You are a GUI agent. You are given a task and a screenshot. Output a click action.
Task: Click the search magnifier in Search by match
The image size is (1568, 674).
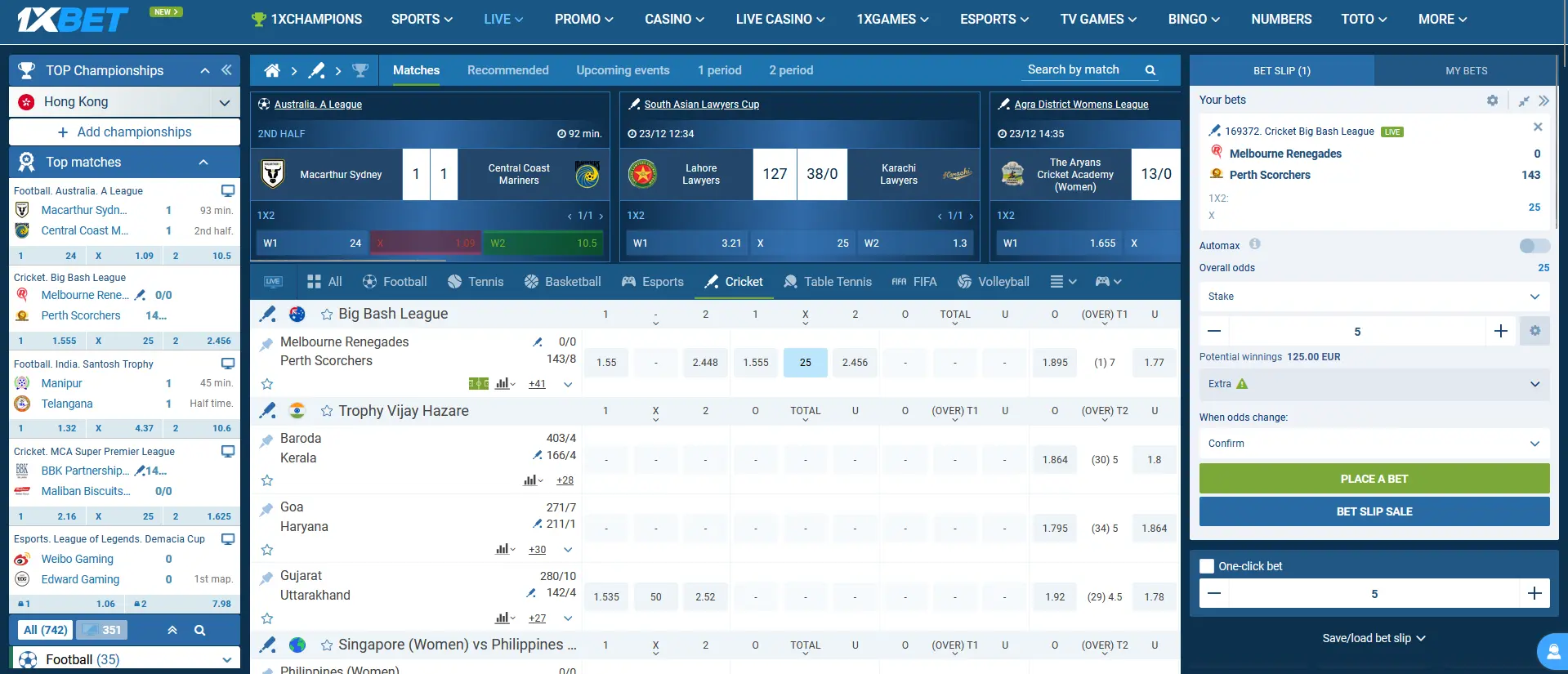point(1150,70)
